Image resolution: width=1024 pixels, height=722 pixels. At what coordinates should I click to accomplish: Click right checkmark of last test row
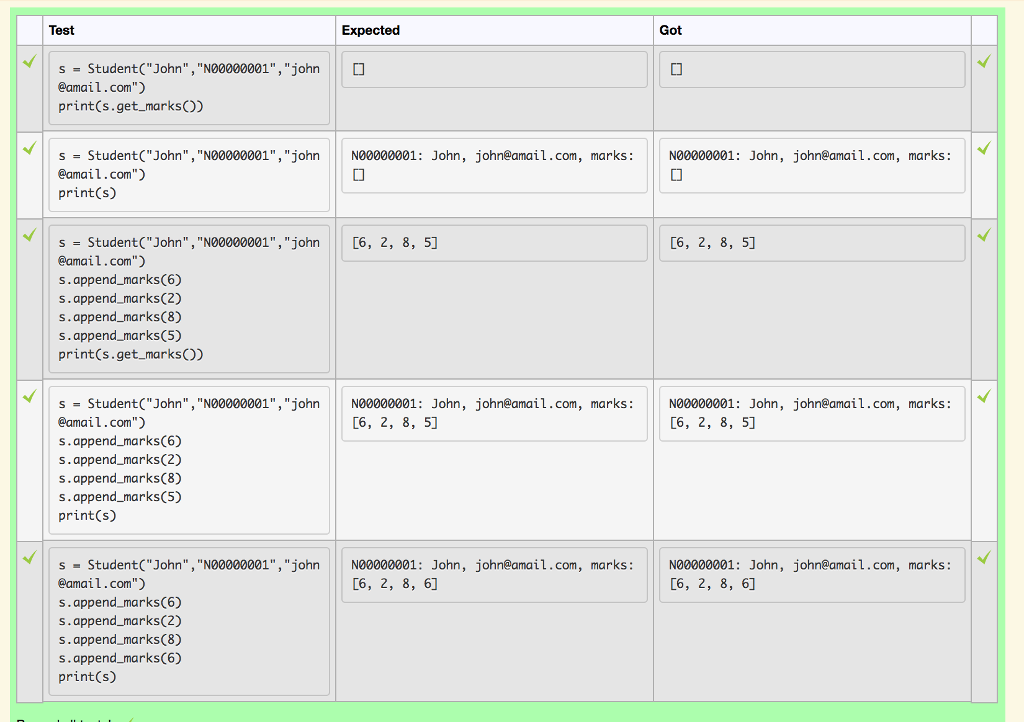pos(984,557)
